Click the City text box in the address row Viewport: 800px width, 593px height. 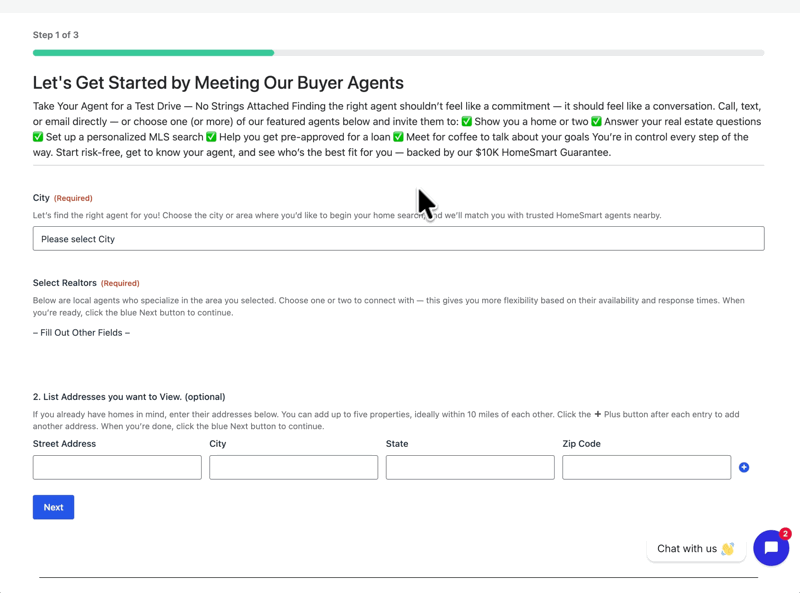click(293, 467)
